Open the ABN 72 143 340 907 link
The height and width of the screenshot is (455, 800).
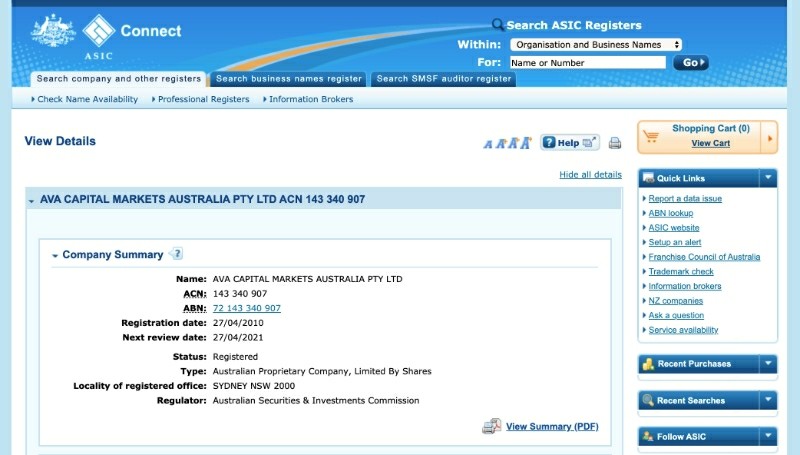[x=246, y=308]
